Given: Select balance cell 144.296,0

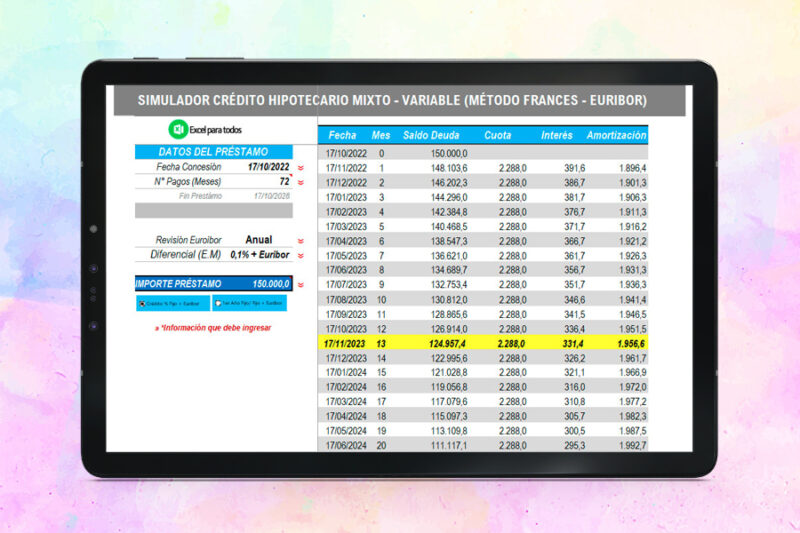Looking at the screenshot, I should tap(449, 197).
